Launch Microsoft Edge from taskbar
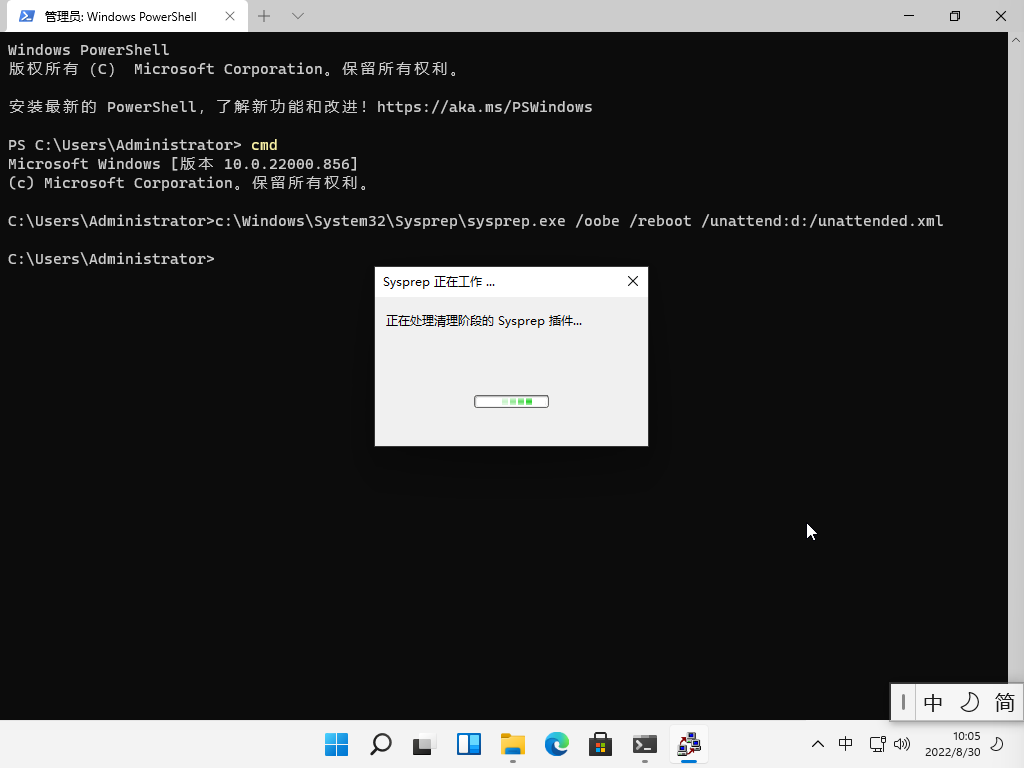The image size is (1024, 768). [556, 744]
